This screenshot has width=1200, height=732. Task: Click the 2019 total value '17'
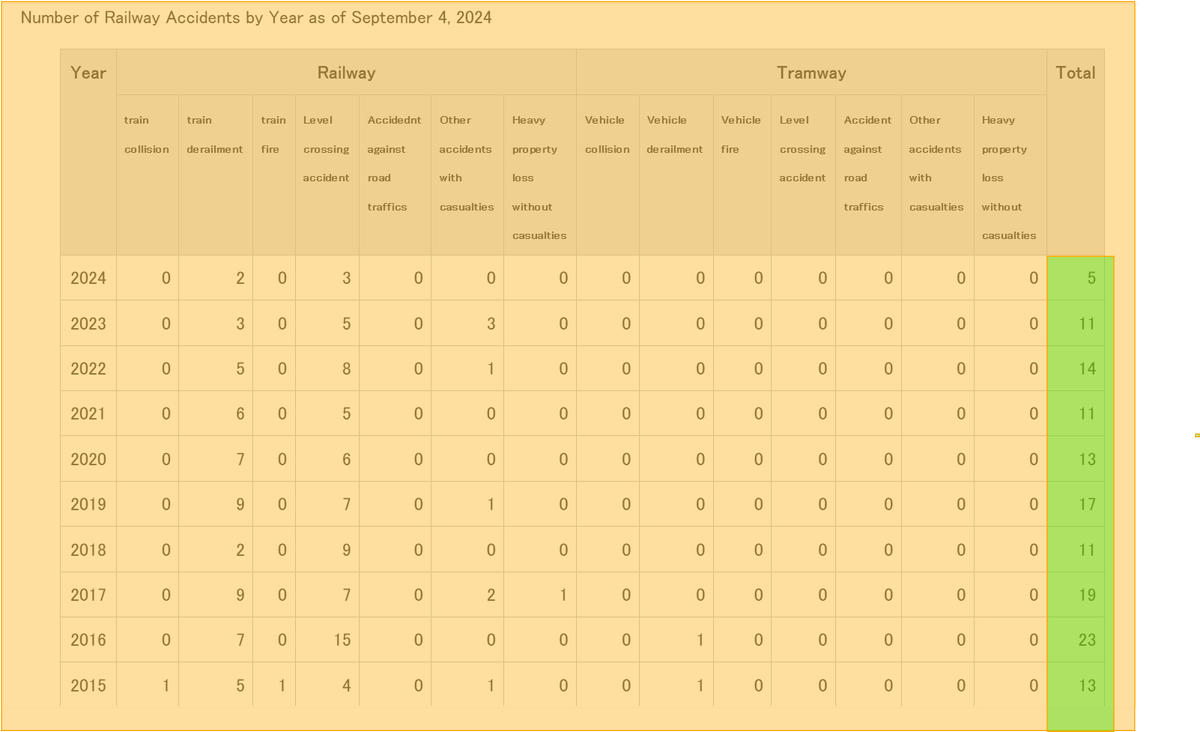tap(1087, 505)
